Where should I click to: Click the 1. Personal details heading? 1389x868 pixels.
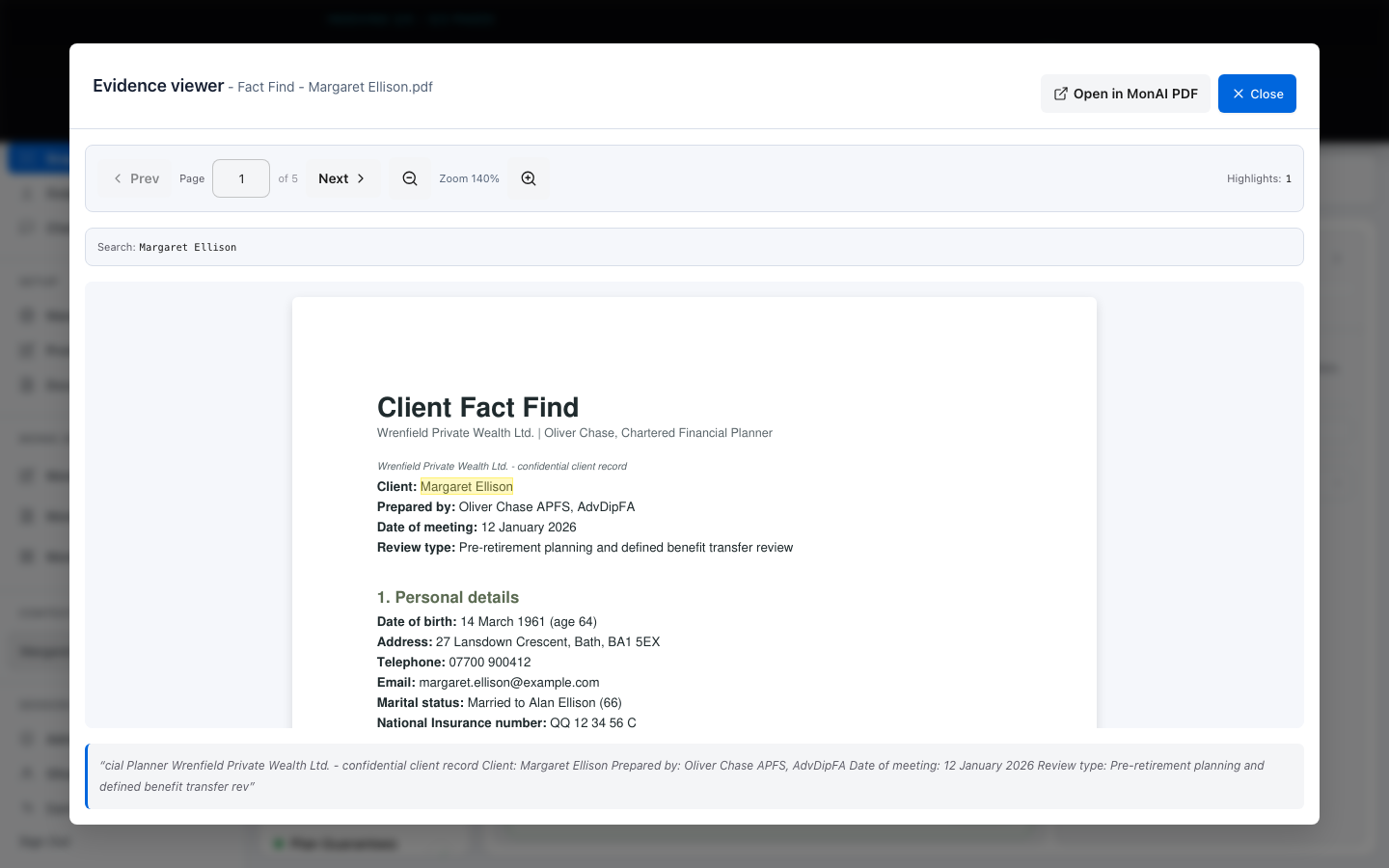(448, 597)
